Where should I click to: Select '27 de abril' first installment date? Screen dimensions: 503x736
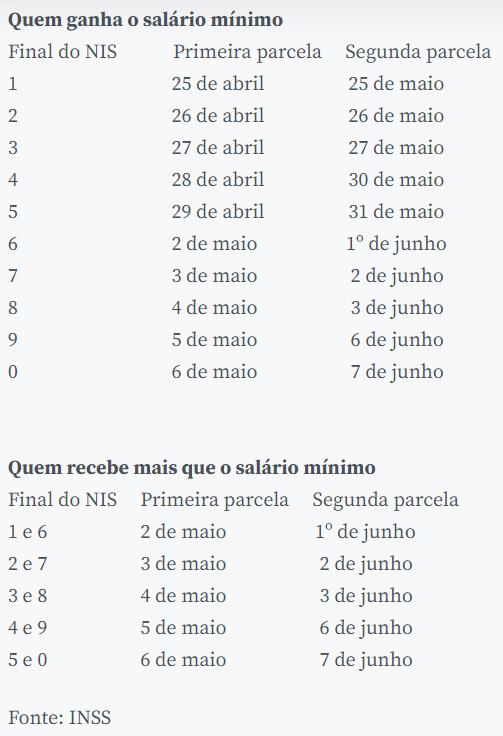(x=218, y=148)
